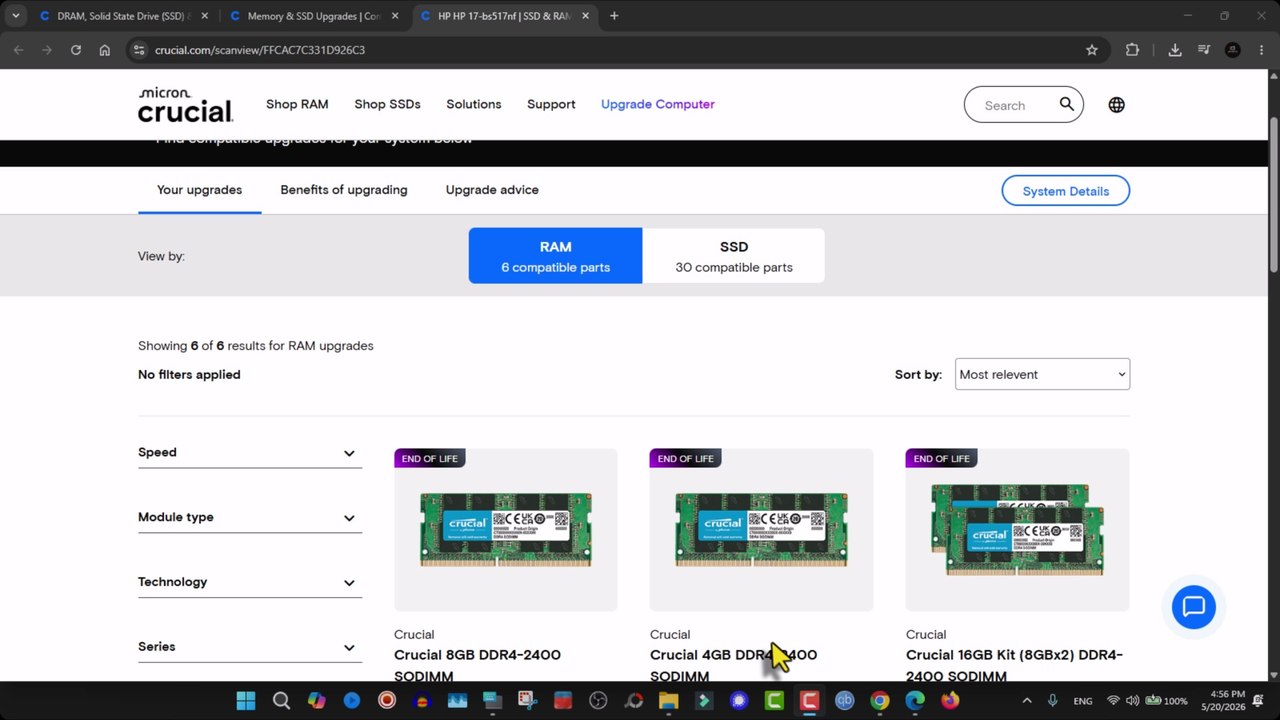1280x720 pixels.
Task: Click the Micron Crucial logo
Action: point(185,105)
